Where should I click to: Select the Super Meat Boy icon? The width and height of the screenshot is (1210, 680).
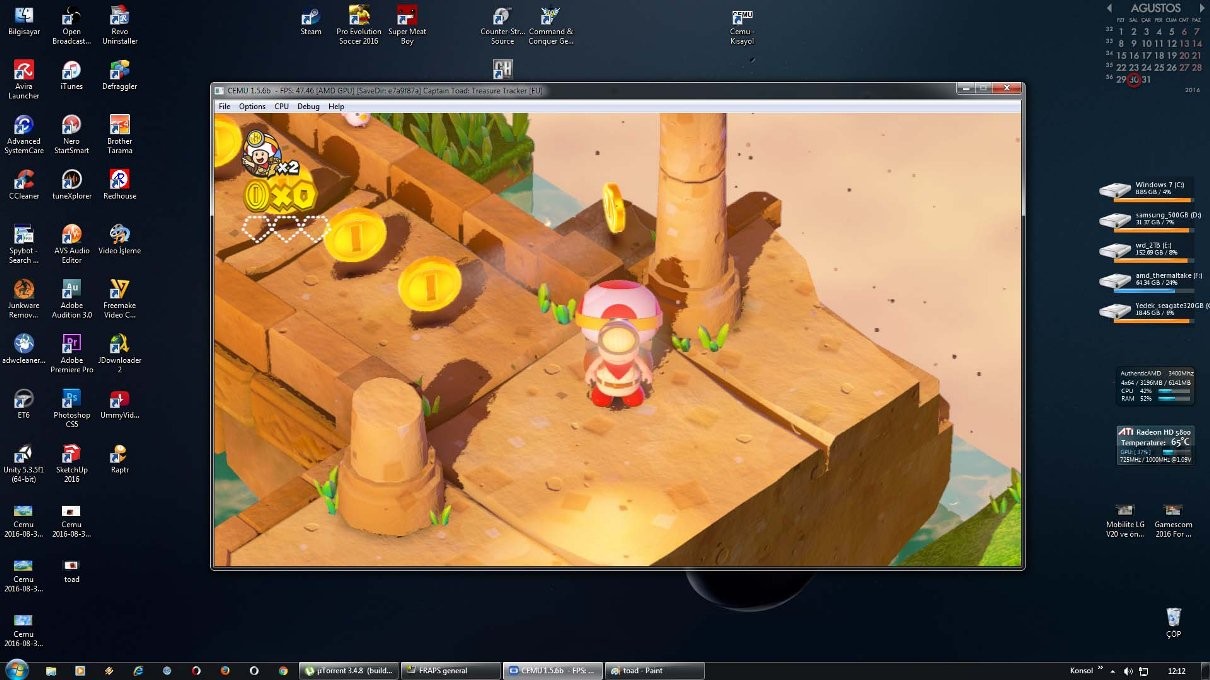pyautogui.click(x=407, y=25)
